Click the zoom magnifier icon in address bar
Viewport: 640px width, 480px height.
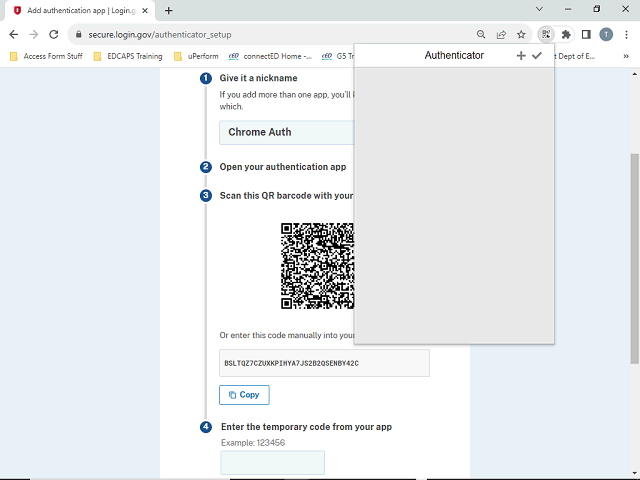(x=481, y=34)
